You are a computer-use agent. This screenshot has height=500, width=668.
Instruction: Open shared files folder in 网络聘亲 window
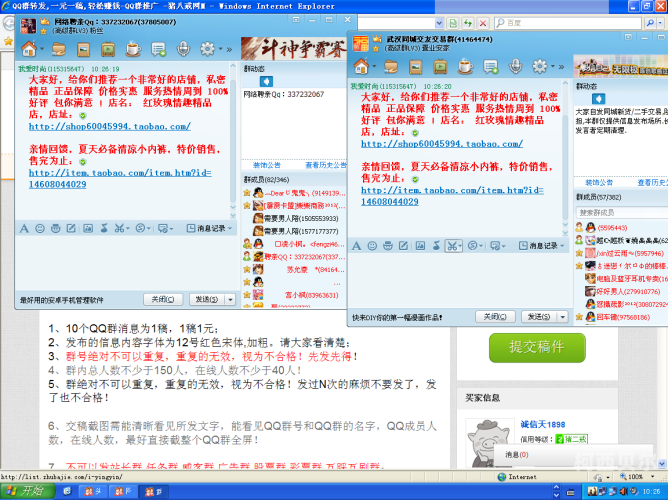59,50
